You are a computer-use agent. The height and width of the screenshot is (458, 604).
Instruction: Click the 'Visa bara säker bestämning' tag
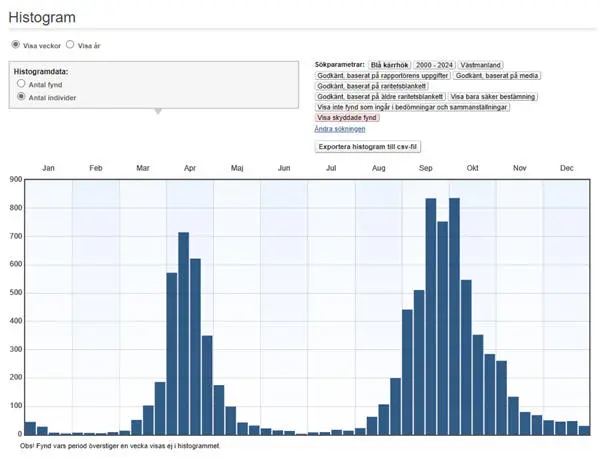pyautogui.click(x=492, y=97)
